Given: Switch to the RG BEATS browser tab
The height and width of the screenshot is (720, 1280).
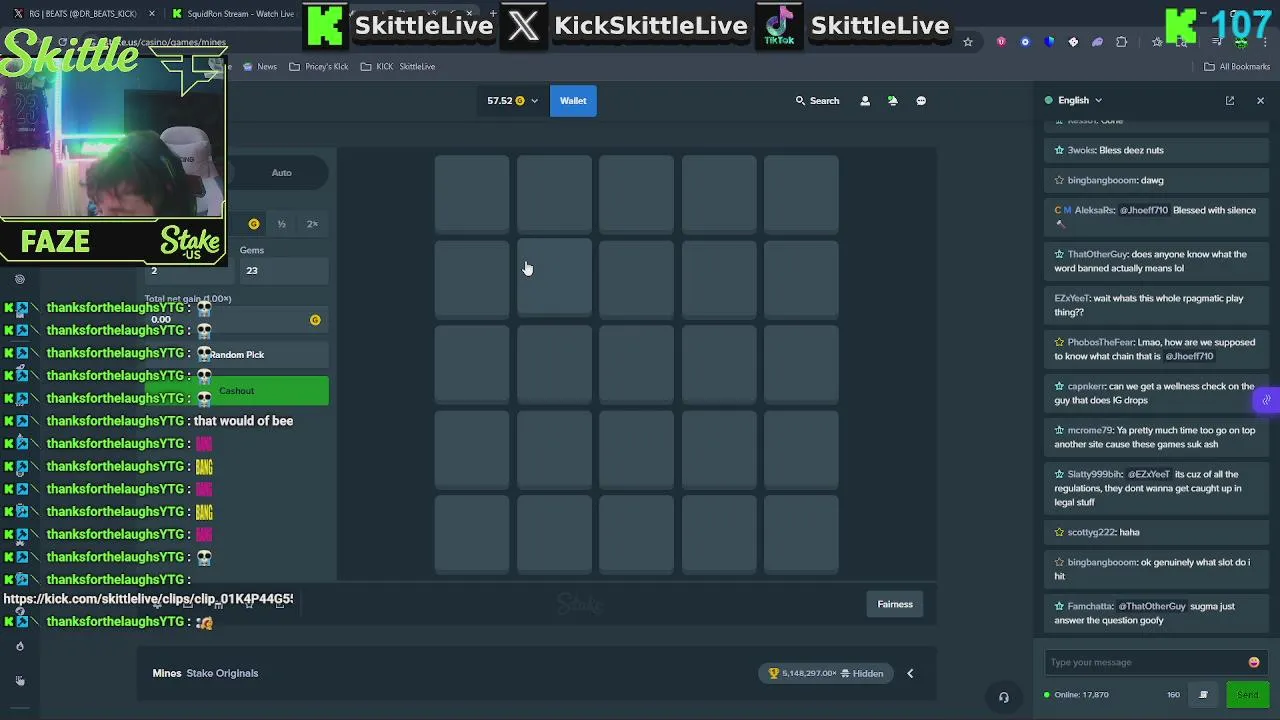Looking at the screenshot, I should point(83,14).
